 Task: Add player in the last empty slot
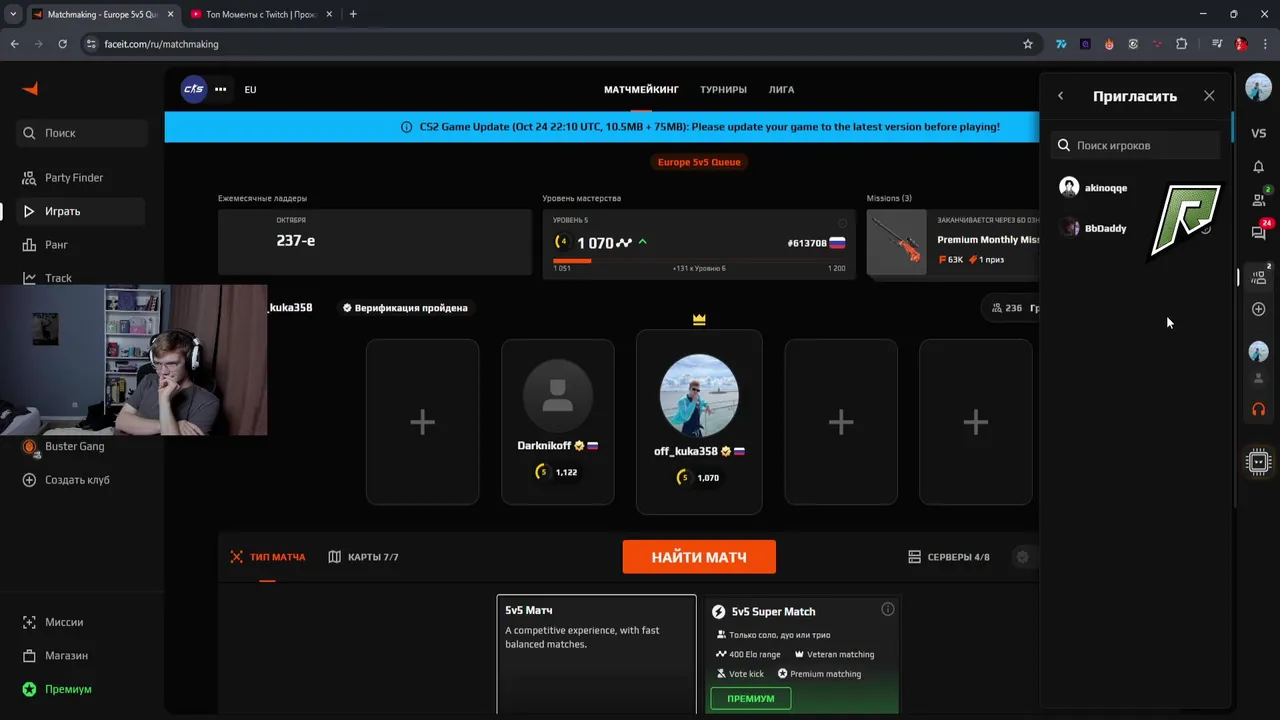pos(976,422)
